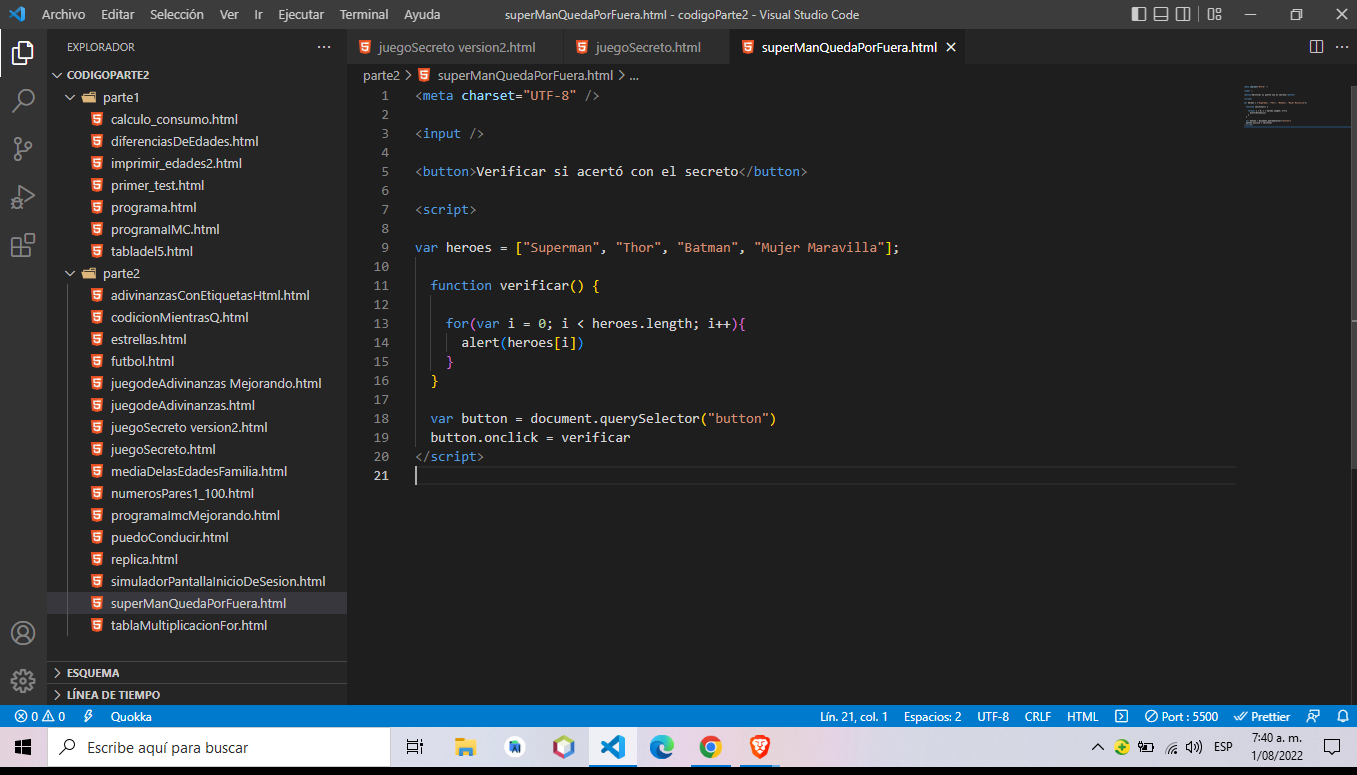Viewport: 1357px width, 775px height.
Task: Open the Source Control view
Action: [23, 149]
